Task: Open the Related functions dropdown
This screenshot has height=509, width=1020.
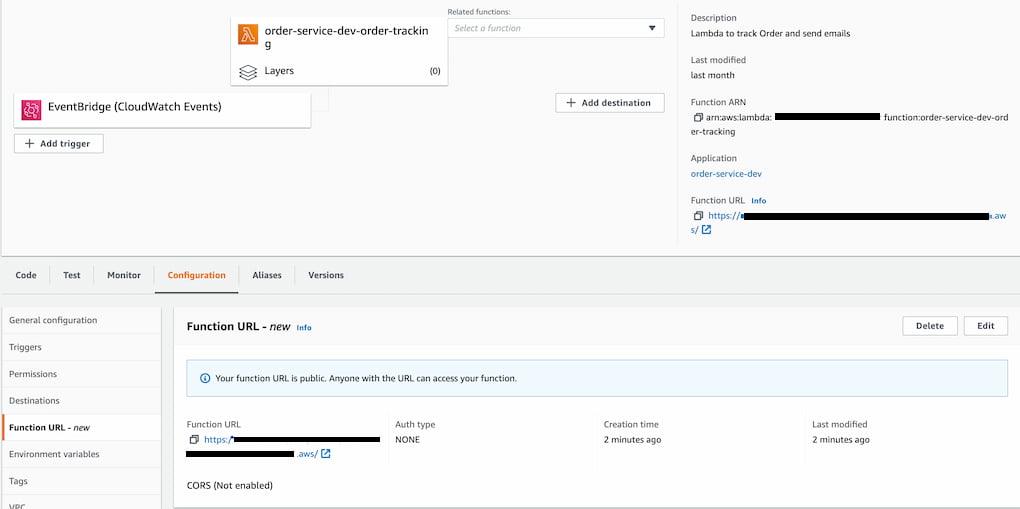Action: (556, 28)
